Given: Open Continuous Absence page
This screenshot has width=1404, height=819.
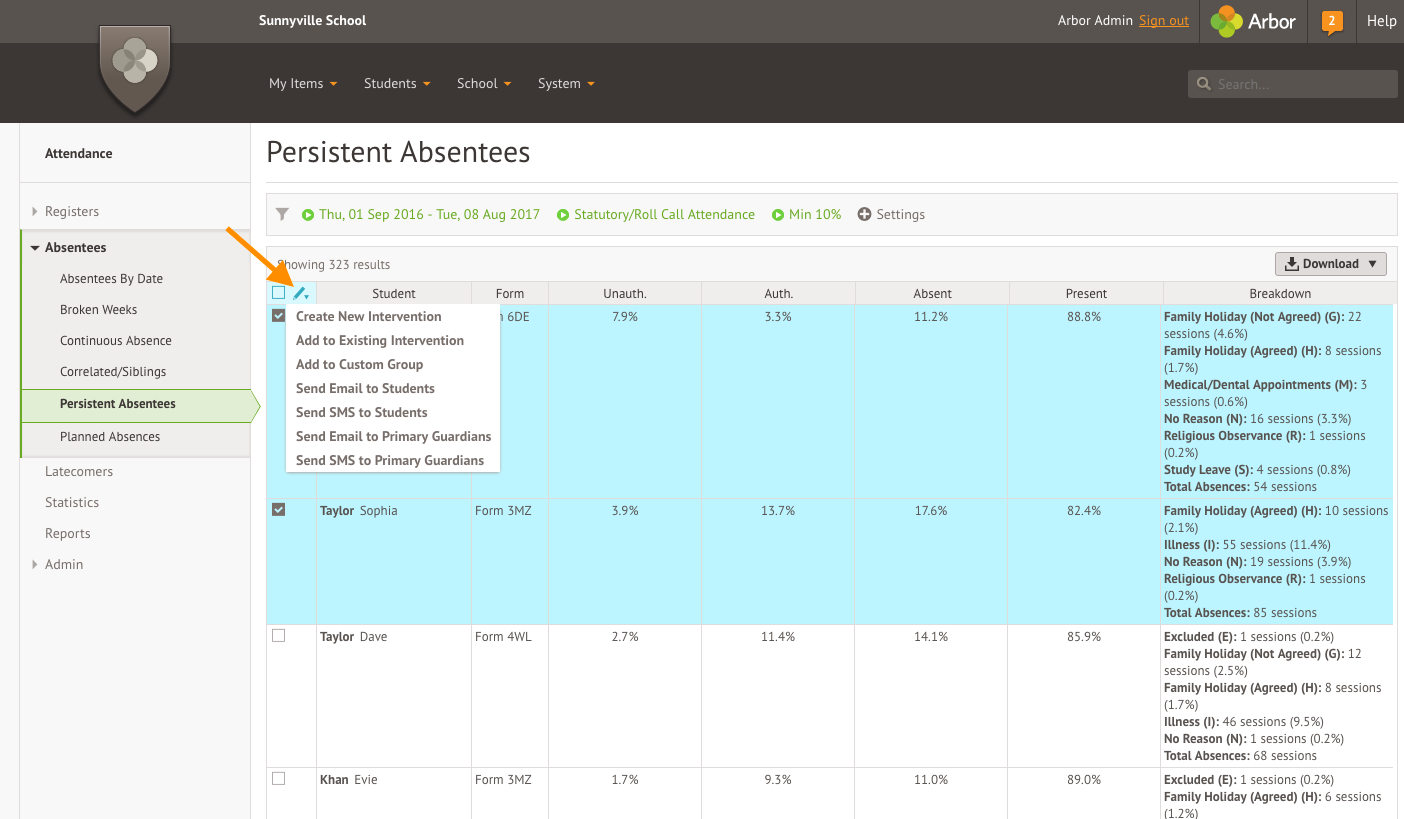Looking at the screenshot, I should click(116, 341).
